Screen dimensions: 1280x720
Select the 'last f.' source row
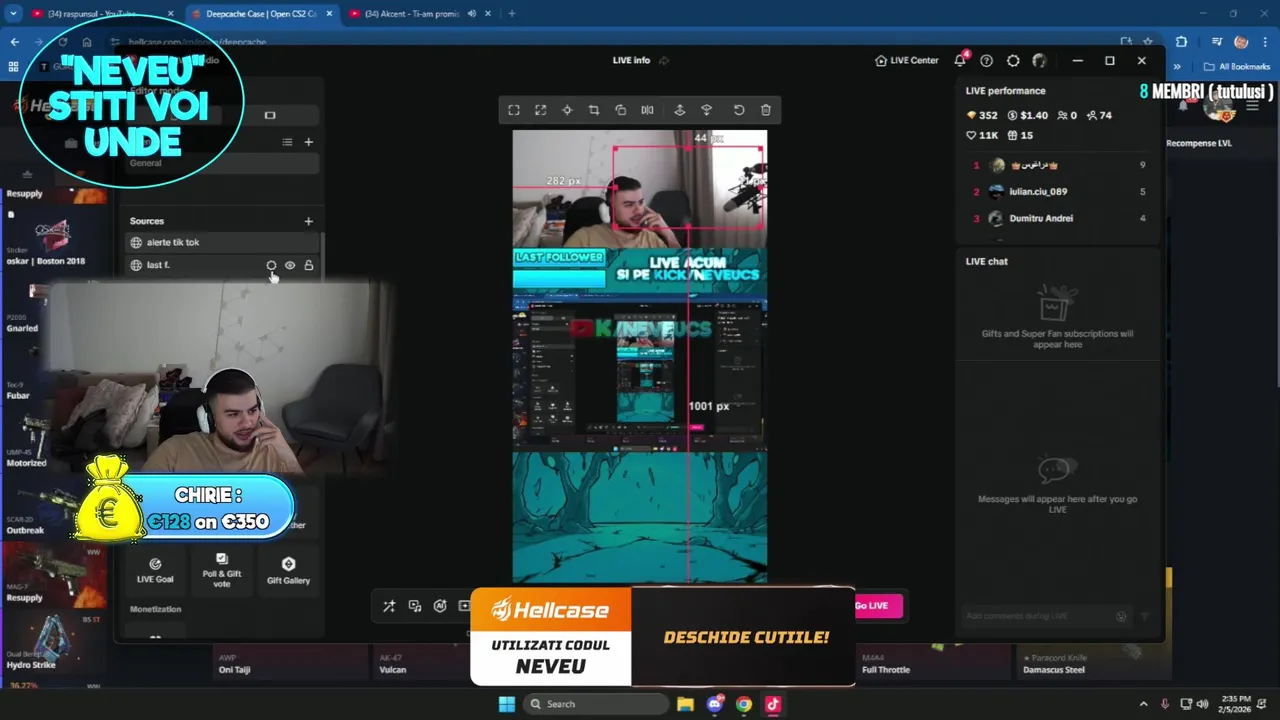pos(222,265)
